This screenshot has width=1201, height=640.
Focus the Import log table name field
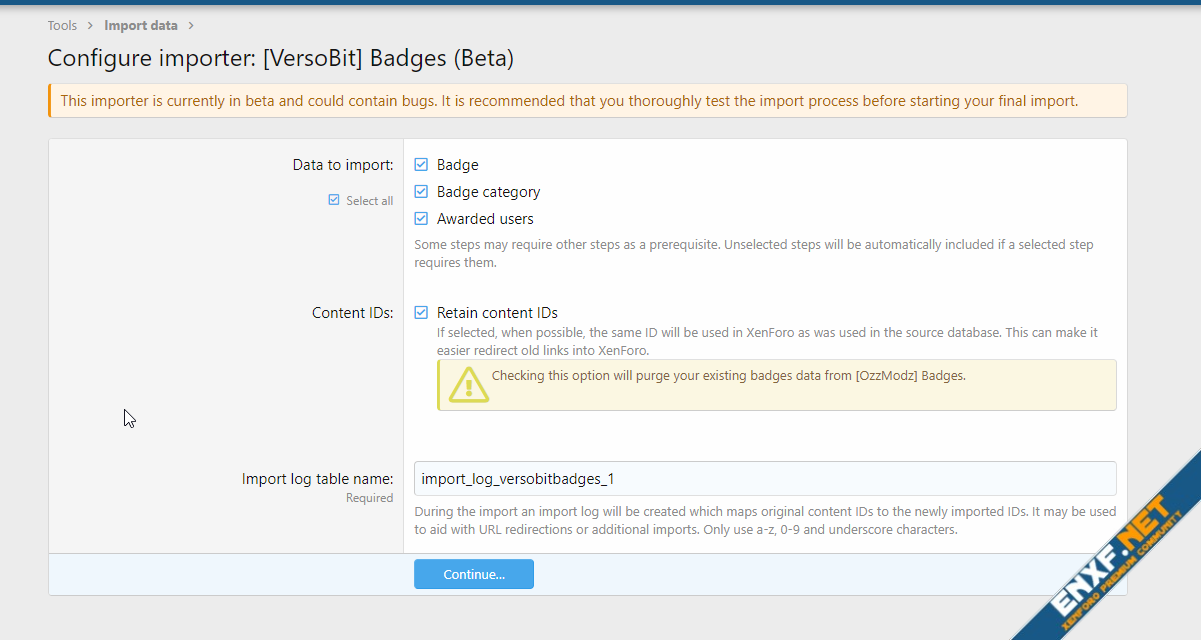[x=764, y=479]
